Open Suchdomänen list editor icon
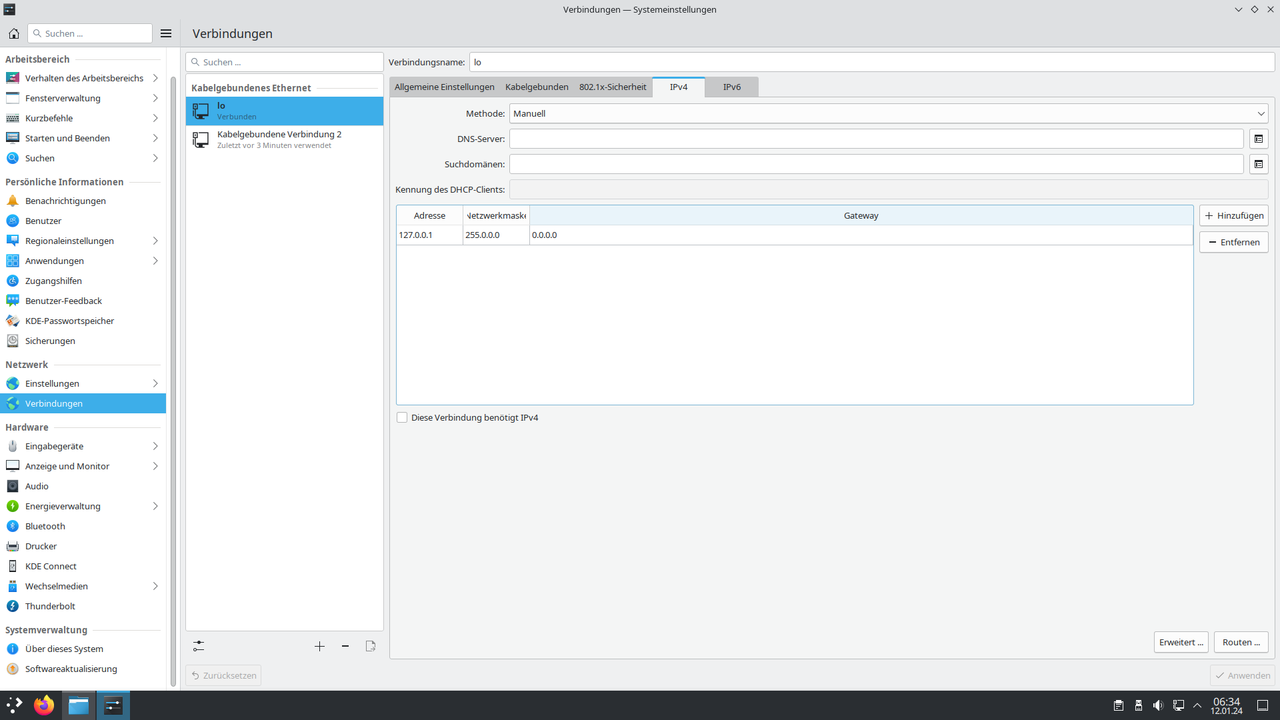1280x720 pixels. point(1258,164)
